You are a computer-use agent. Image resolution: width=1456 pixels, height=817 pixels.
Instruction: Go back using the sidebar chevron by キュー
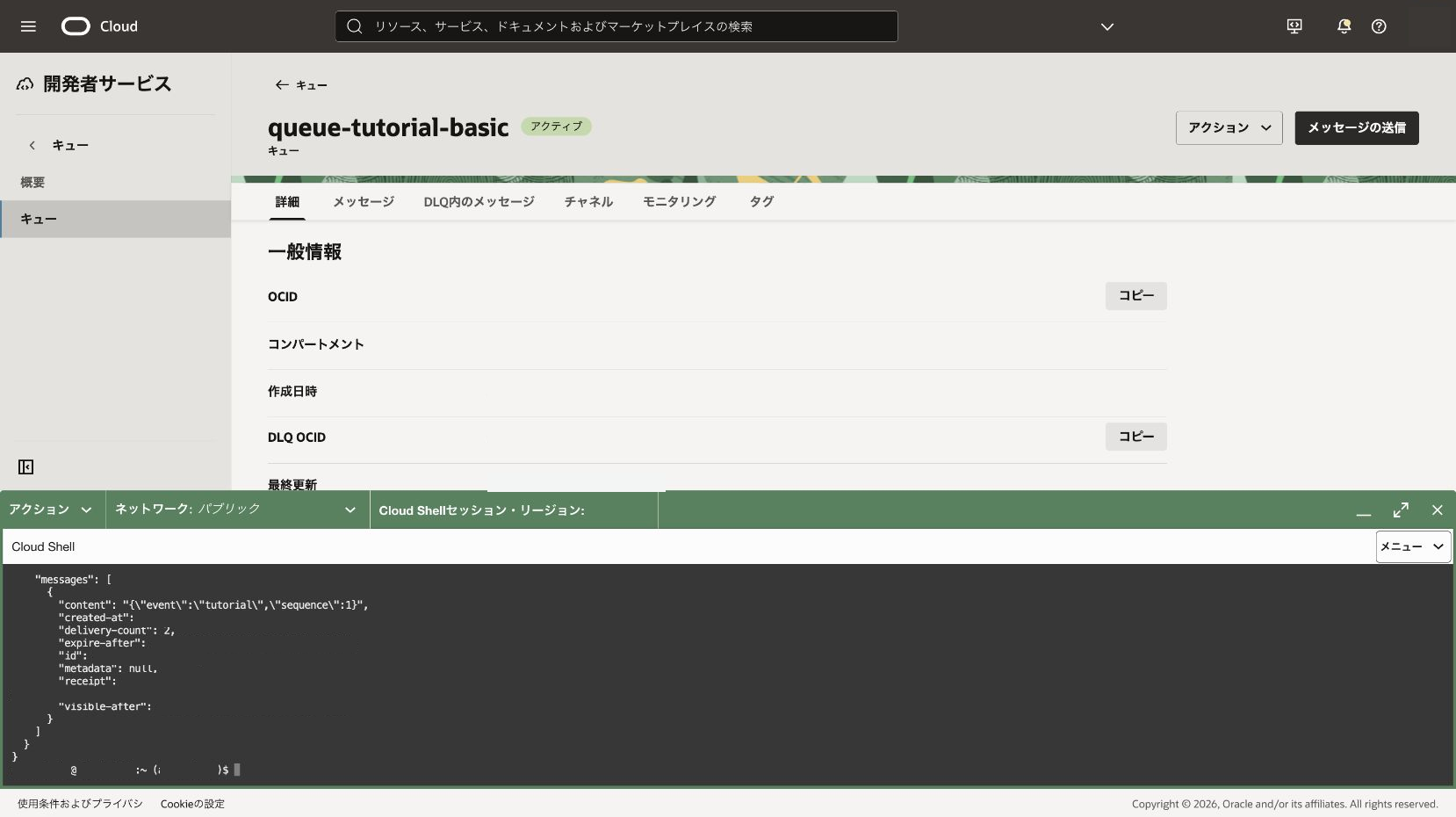click(32, 145)
